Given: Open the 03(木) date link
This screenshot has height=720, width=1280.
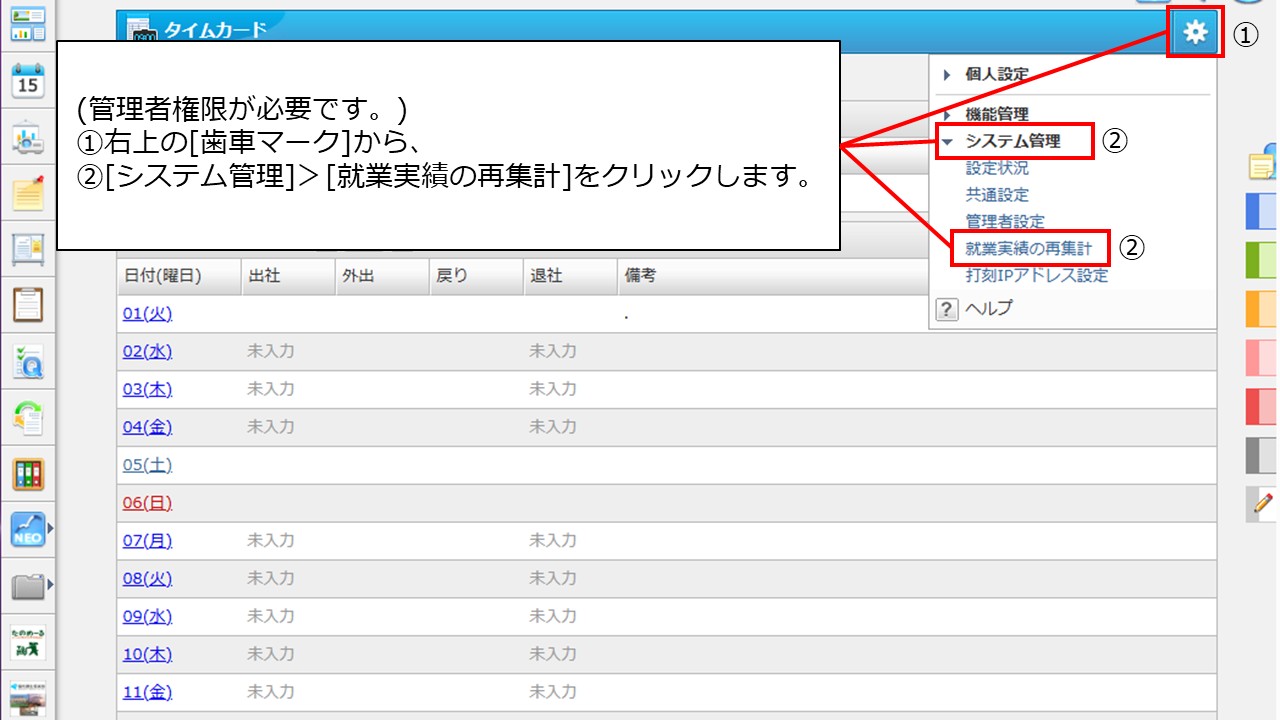Looking at the screenshot, I should tap(147, 389).
